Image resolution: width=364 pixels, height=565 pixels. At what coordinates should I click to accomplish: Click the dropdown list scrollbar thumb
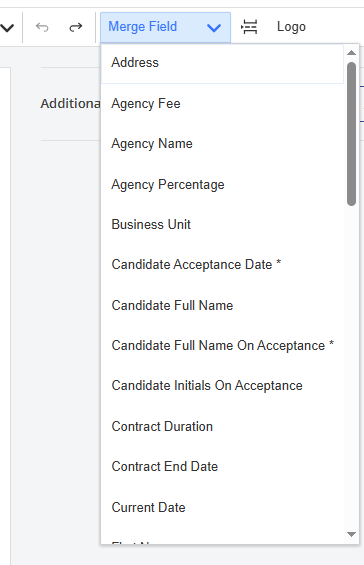pyautogui.click(x=351, y=134)
